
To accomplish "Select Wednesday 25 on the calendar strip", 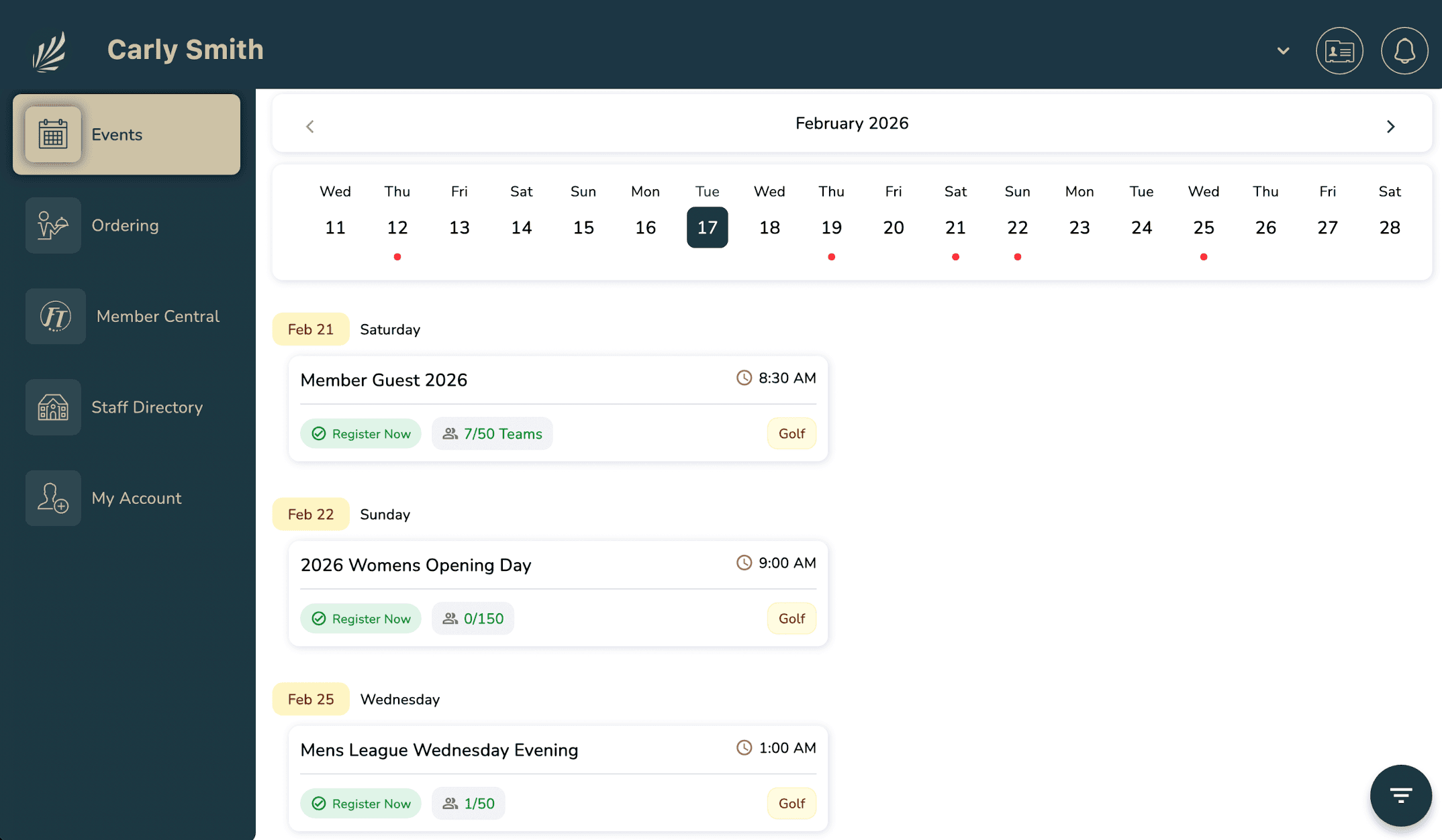I will pos(1203,227).
